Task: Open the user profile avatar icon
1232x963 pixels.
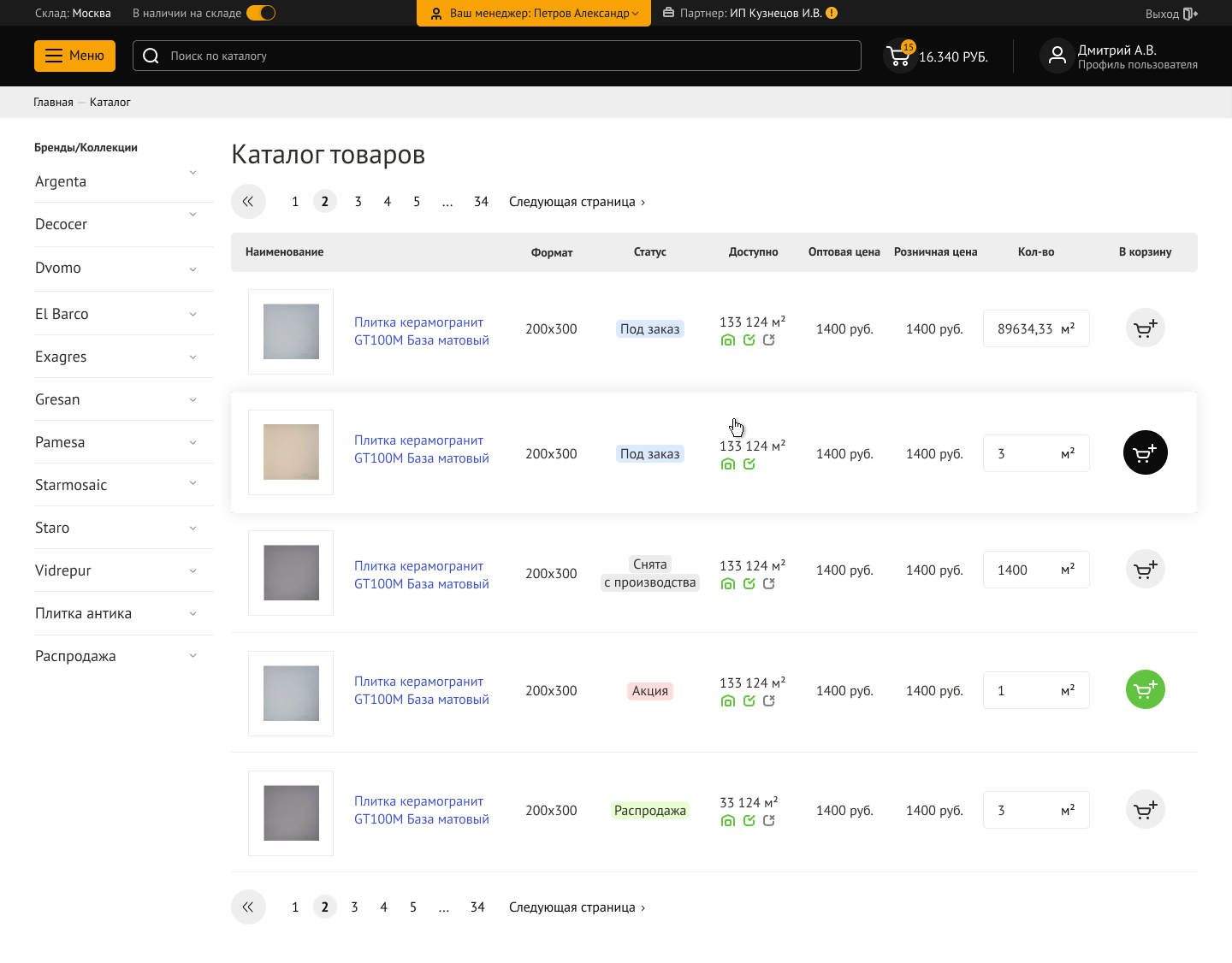Action: click(1057, 56)
